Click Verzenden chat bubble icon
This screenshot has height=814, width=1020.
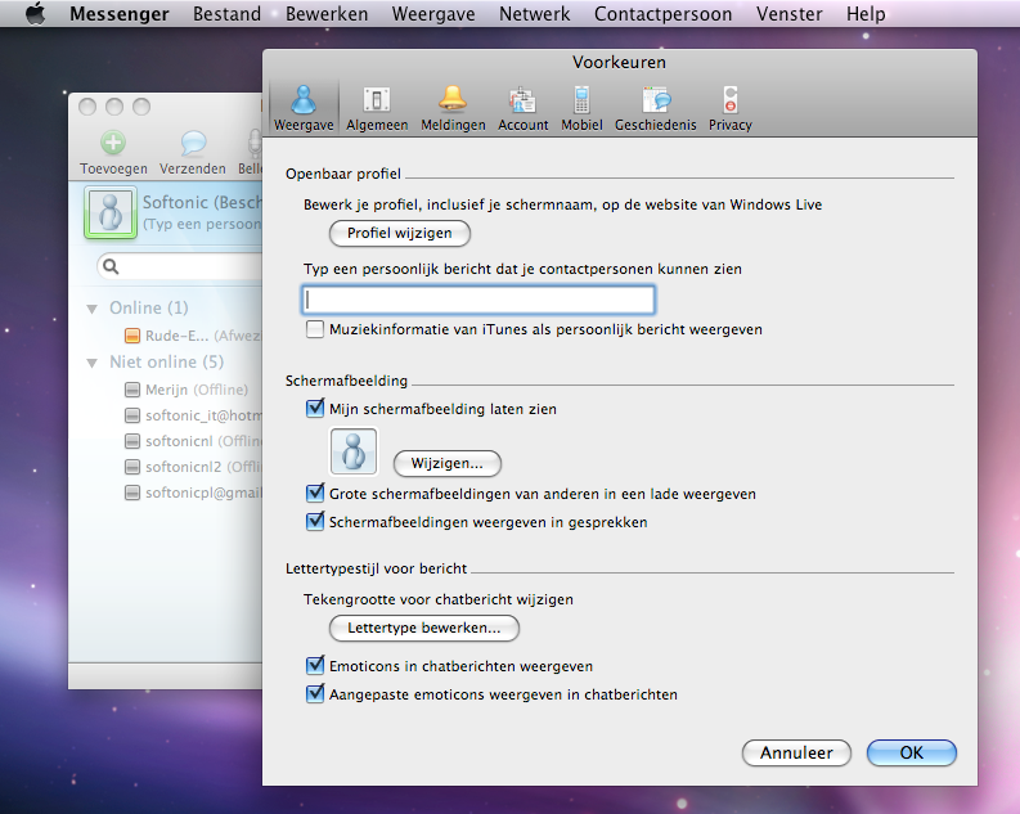tap(193, 142)
